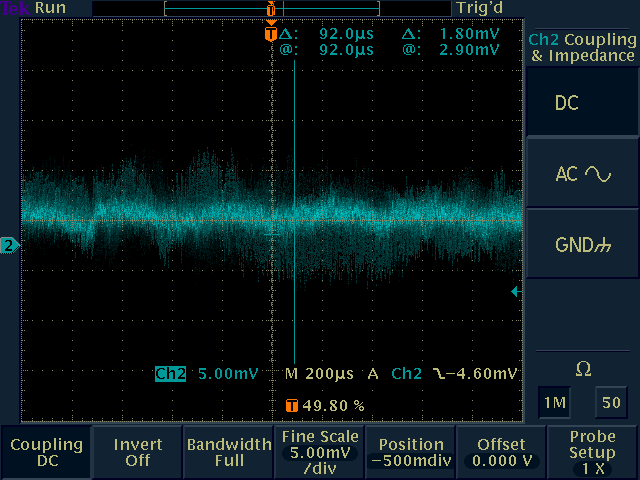640x480 pixels.
Task: Select GND coupling option
Action: pyautogui.click(x=582, y=245)
